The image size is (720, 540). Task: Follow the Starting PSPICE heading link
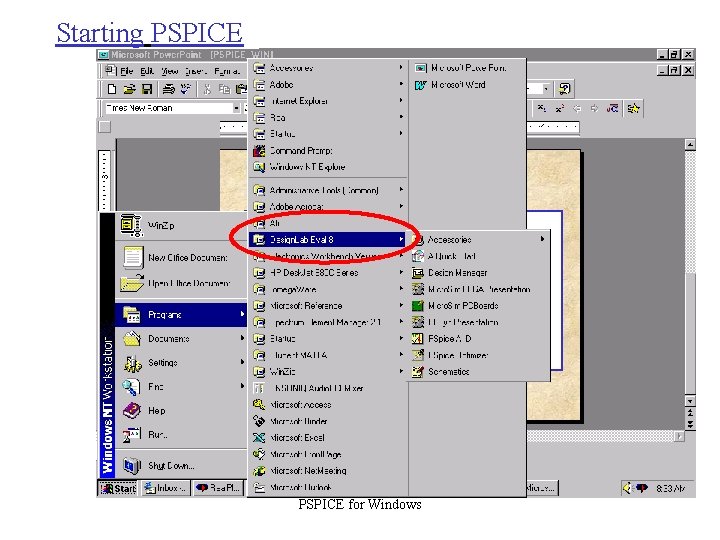149,33
